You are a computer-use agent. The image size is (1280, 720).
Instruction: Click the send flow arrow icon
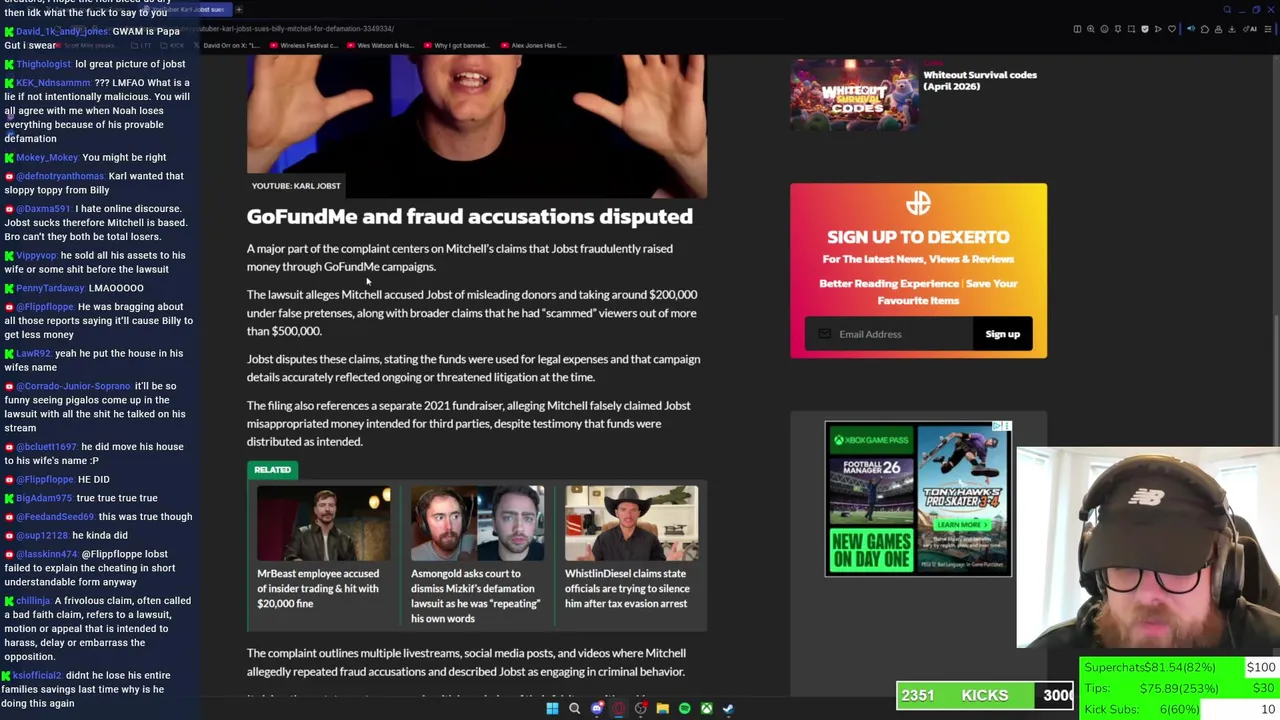pyautogui.click(x=1158, y=29)
